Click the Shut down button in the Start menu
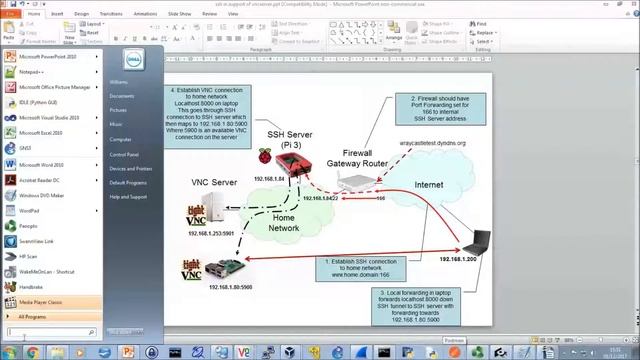The height and width of the screenshot is (360, 640). 125,332
